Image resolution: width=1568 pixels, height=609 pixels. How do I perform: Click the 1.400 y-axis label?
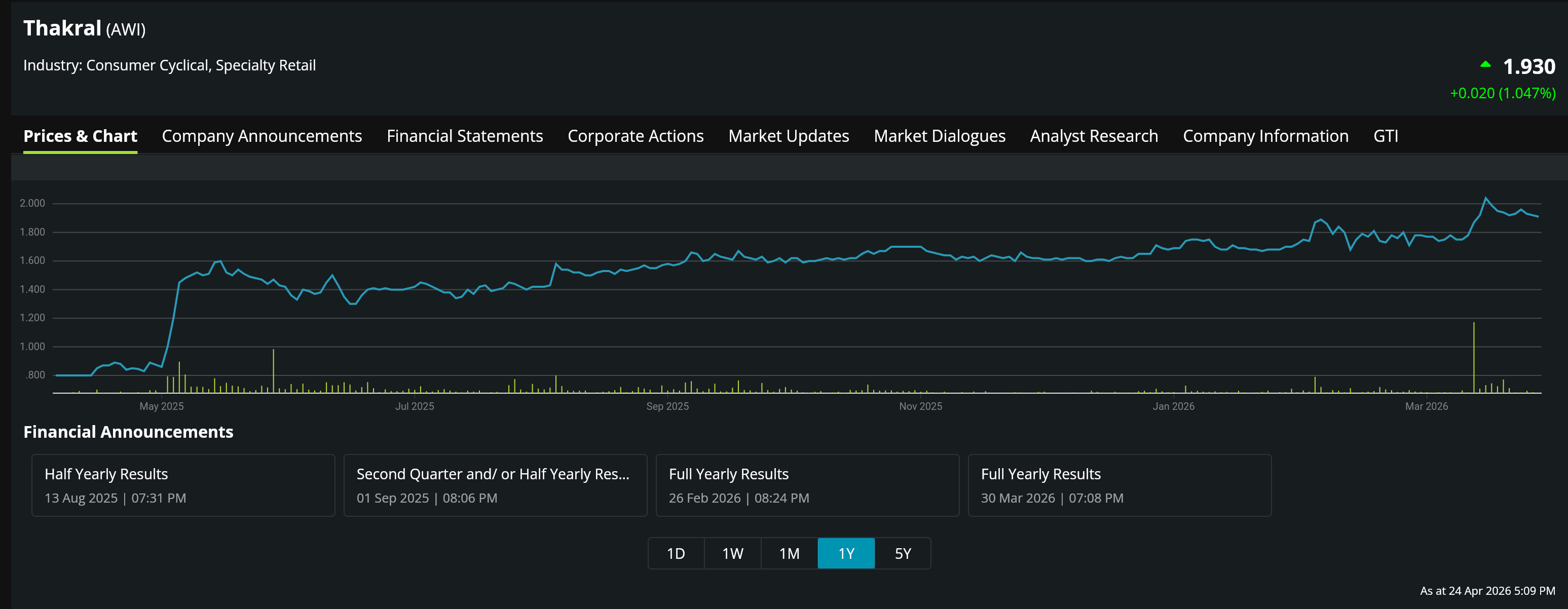tap(32, 289)
